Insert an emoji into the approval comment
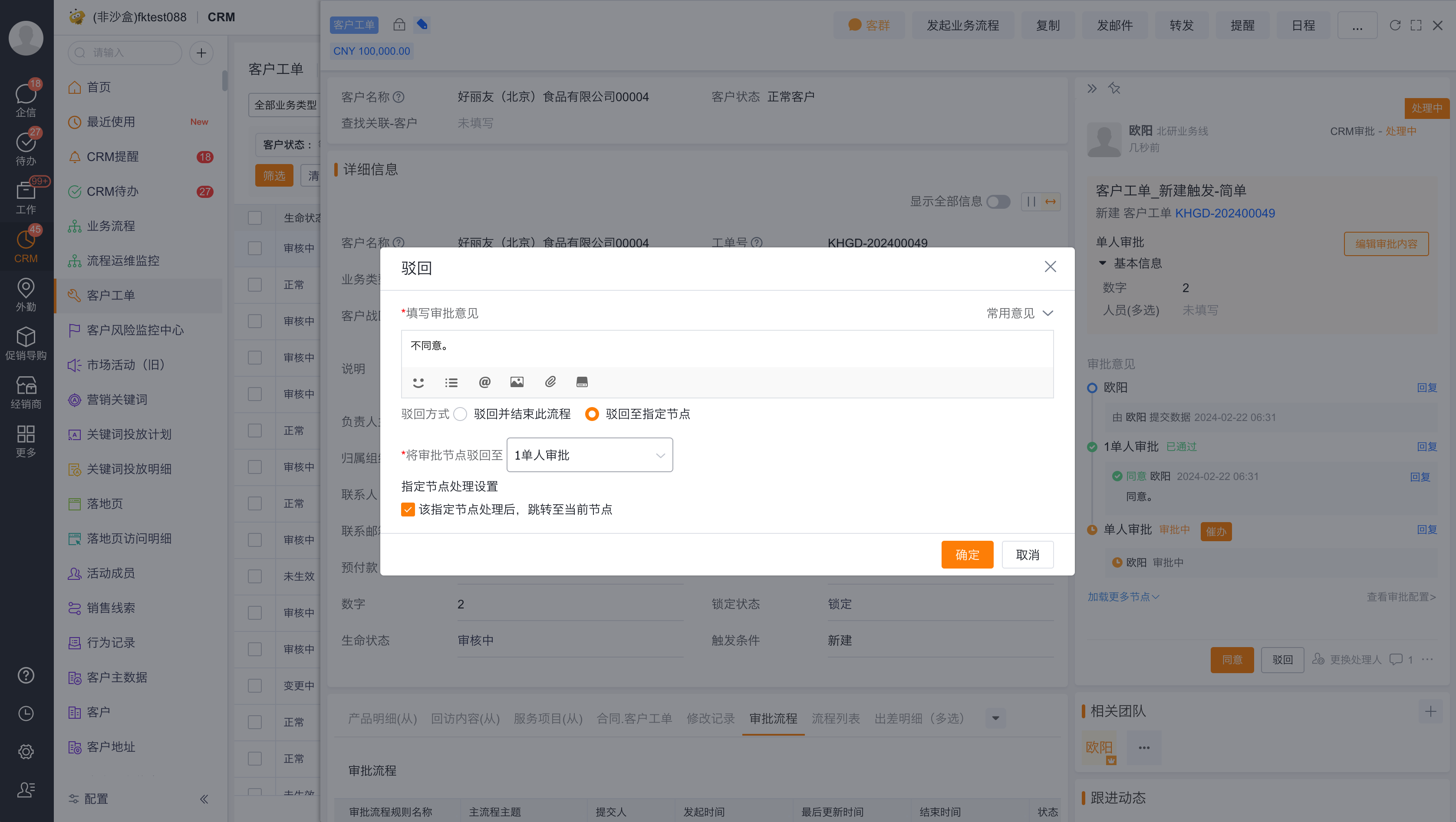Image resolution: width=1456 pixels, height=822 pixels. [x=418, y=382]
